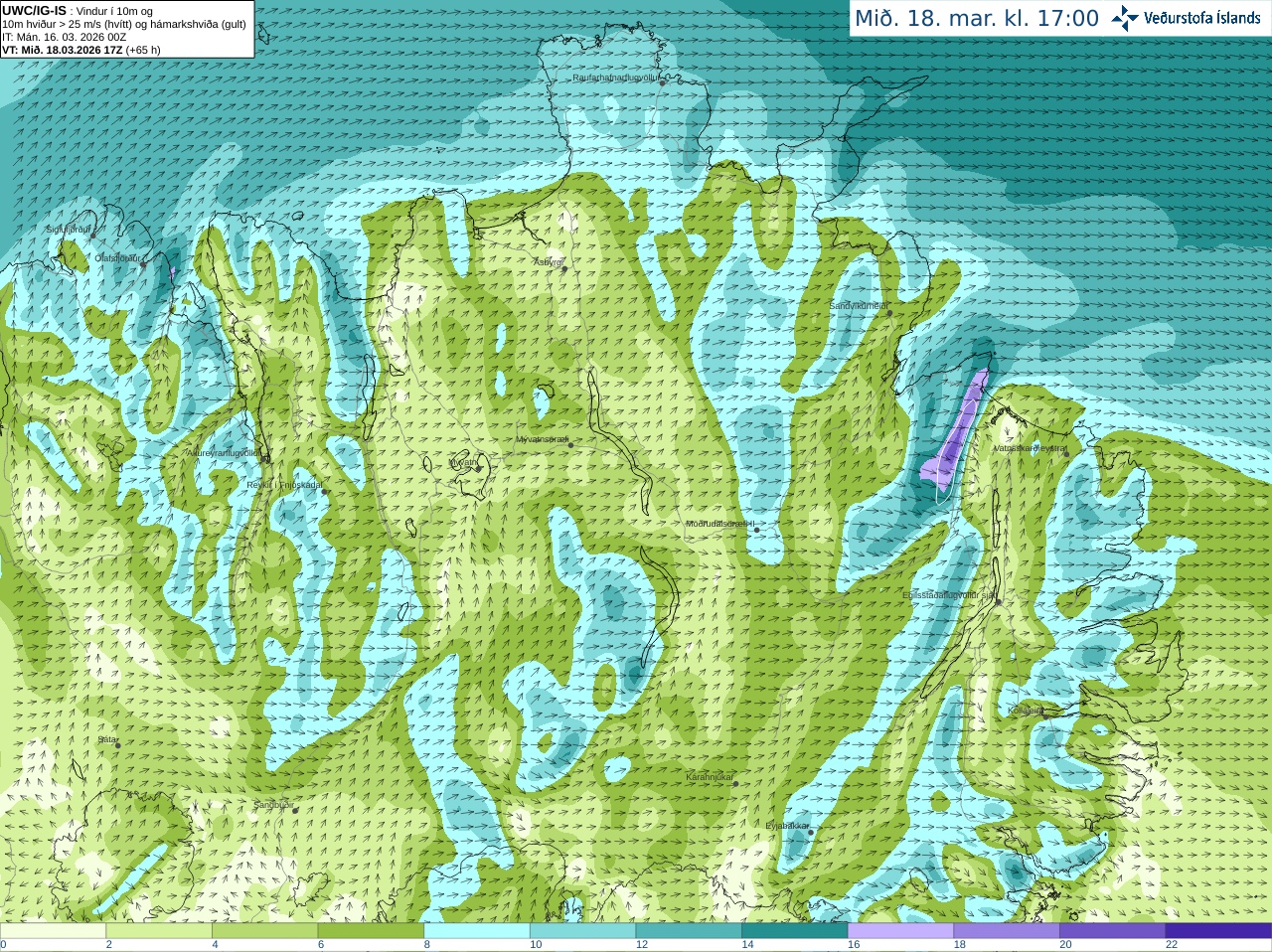This screenshot has height=952, width=1272.
Task: Click the 8–10 m/s light cyan swatch
Action: [477, 931]
